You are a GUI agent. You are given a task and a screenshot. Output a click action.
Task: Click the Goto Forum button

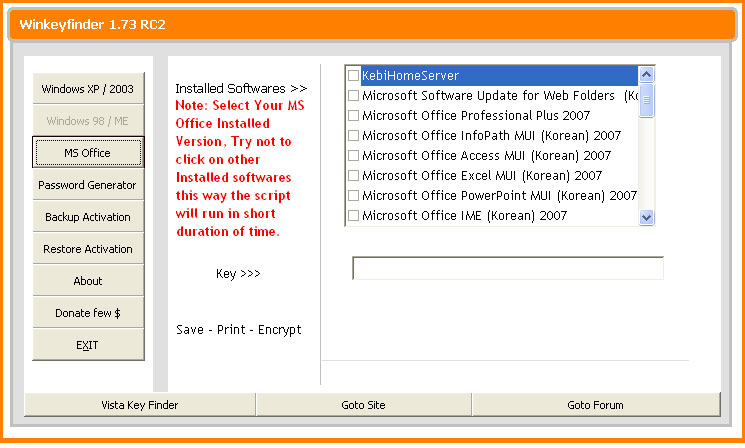point(596,405)
